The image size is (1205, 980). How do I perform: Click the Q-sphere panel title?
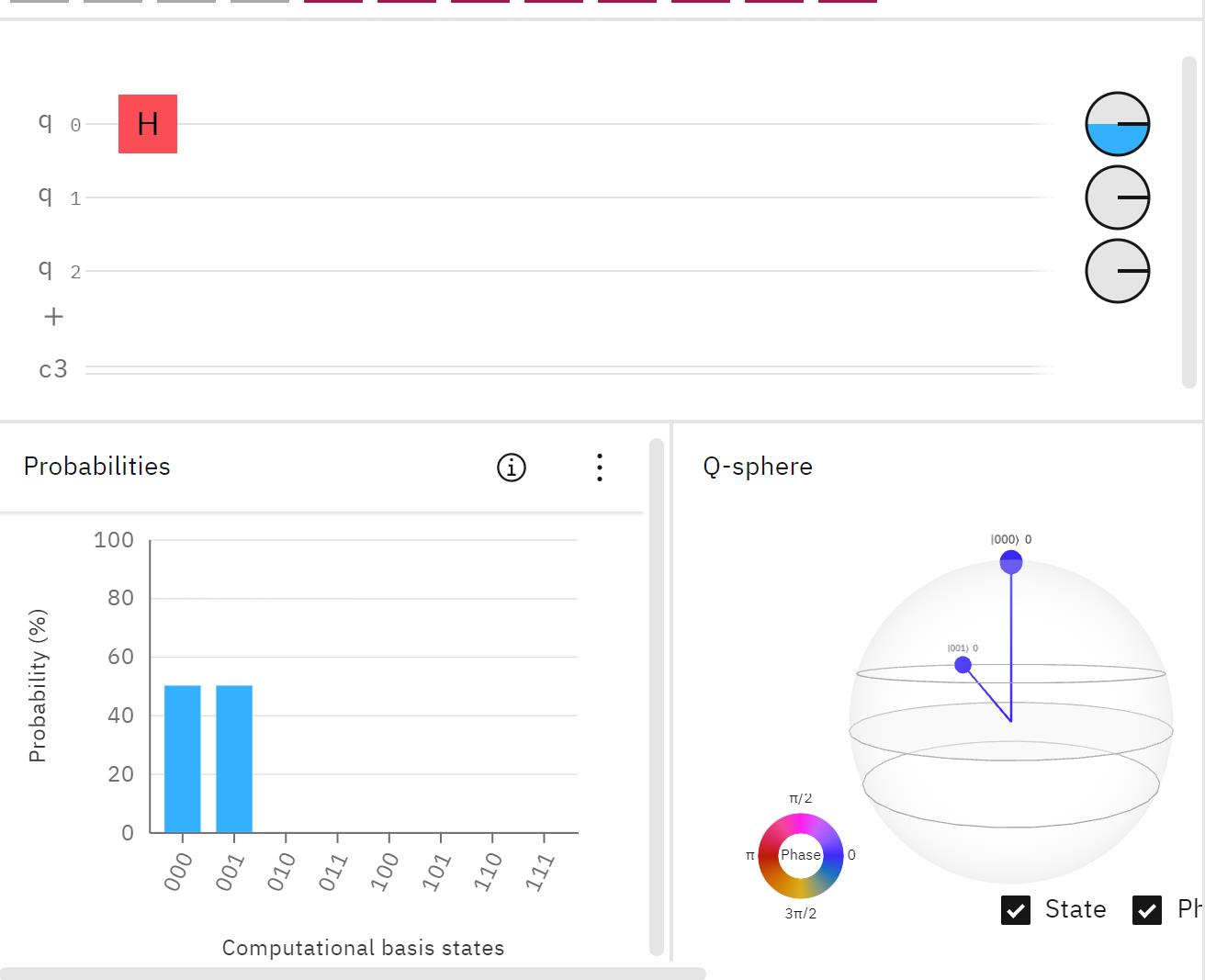coord(758,467)
